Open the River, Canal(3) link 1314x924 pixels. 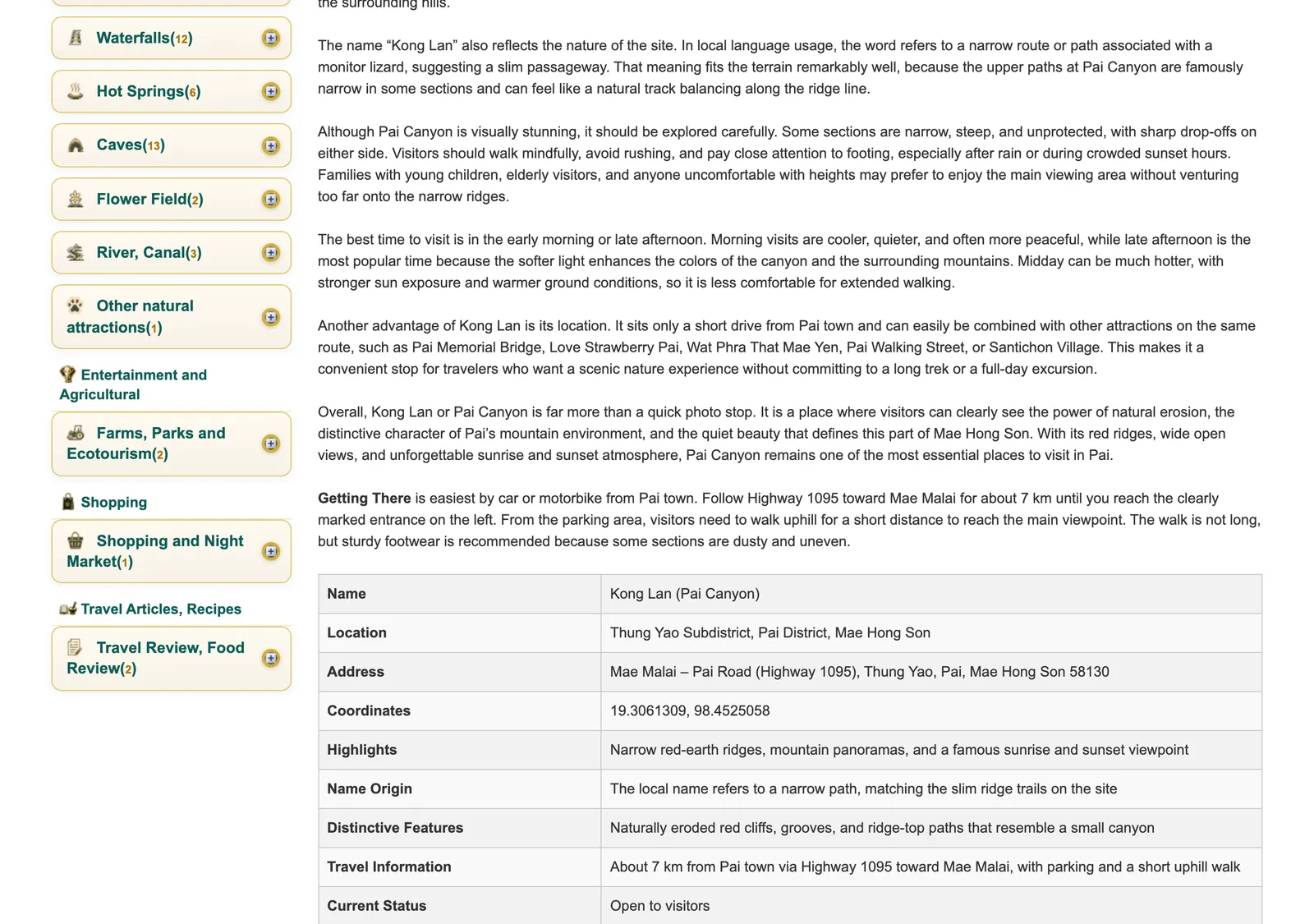[x=149, y=252]
